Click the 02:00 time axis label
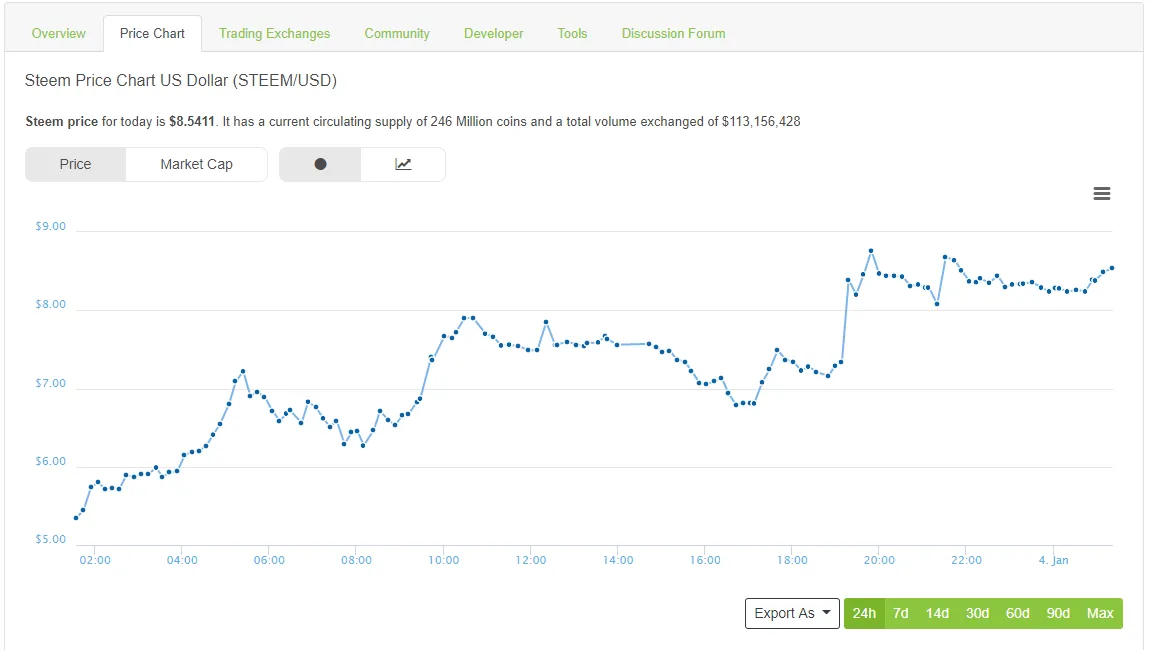1151x650 pixels. (95, 560)
